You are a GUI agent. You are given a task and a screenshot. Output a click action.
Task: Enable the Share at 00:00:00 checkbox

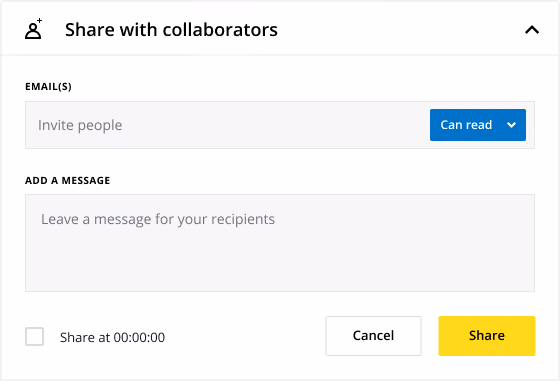click(35, 336)
